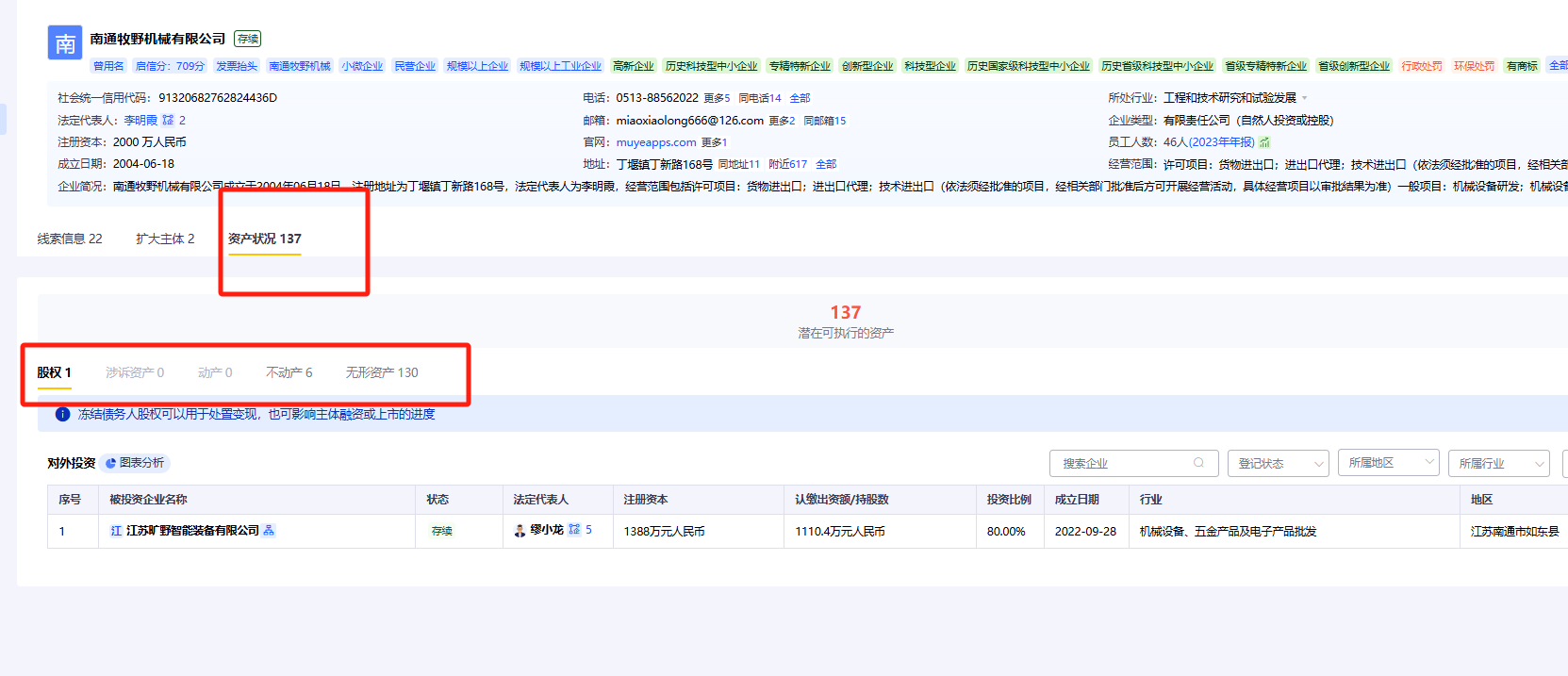The width and height of the screenshot is (1568, 676).
Task: Click the 附近617 link
Action: (788, 164)
